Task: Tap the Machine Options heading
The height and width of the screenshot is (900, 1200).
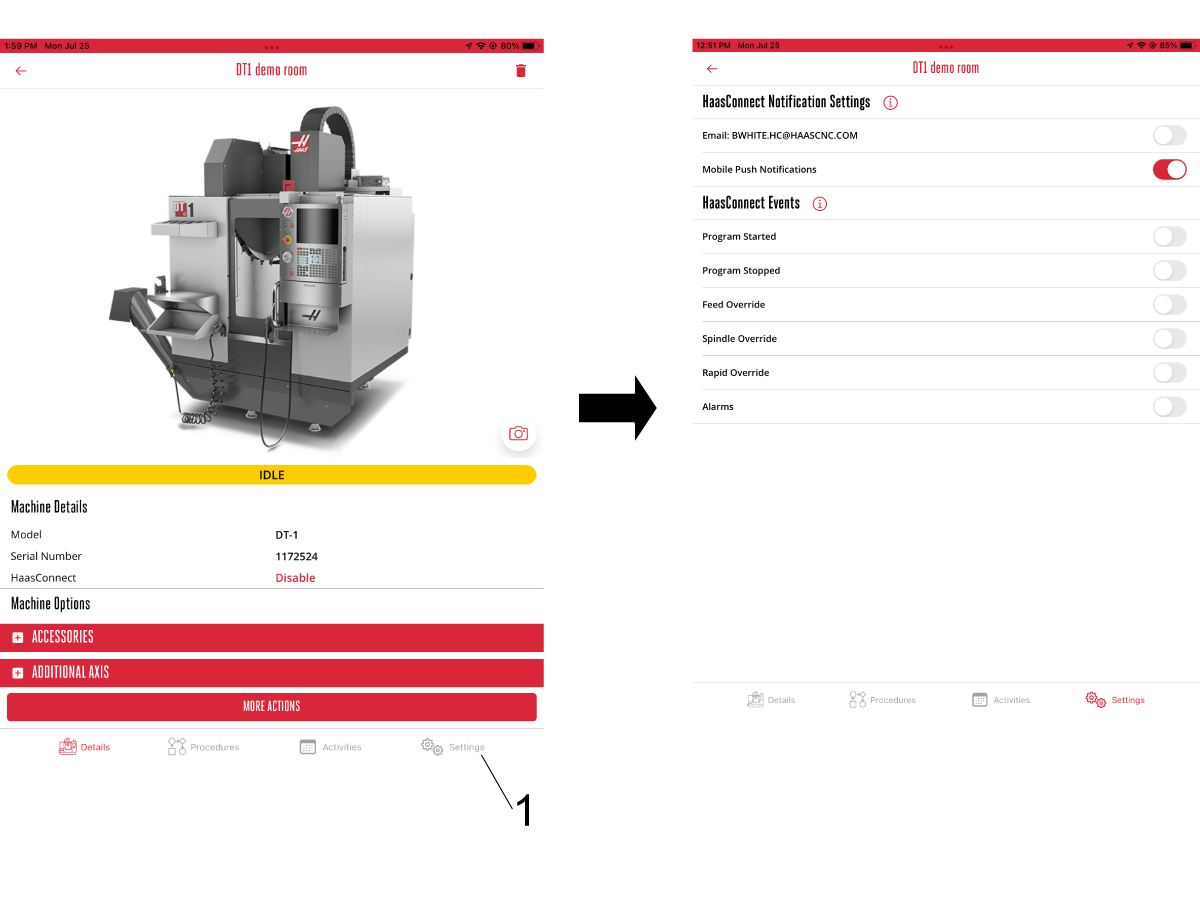Action: tap(50, 604)
